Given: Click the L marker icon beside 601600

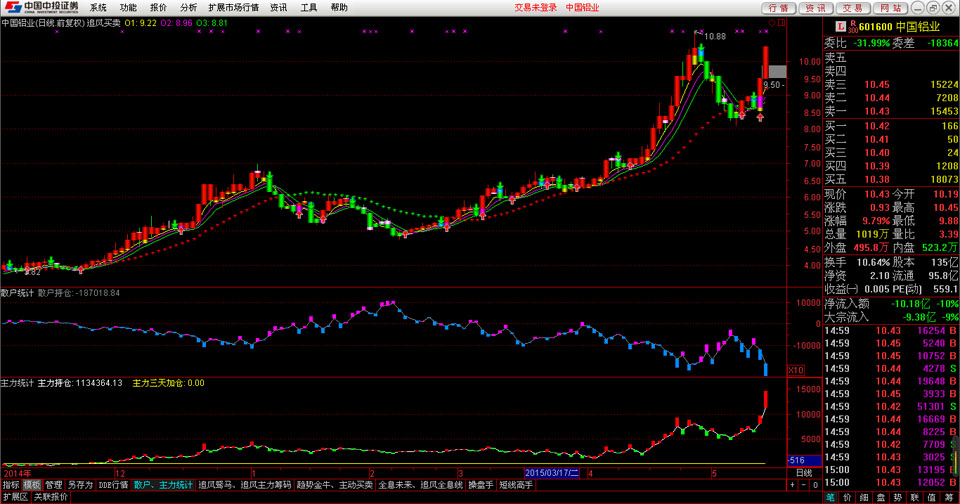Looking at the screenshot, I should 841,26.
